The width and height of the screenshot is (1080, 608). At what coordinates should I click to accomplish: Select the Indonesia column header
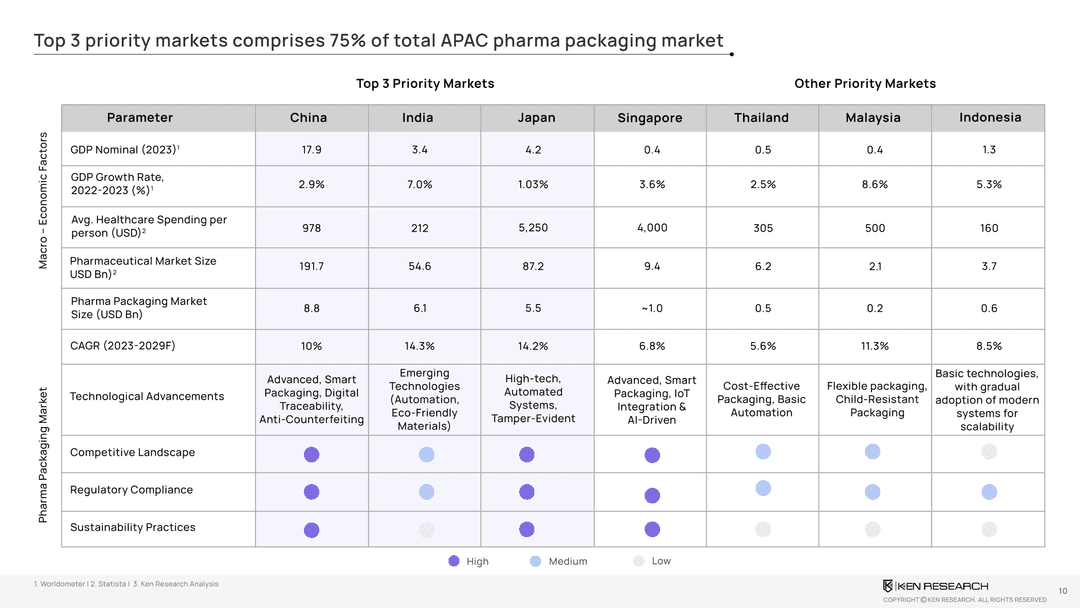coord(989,118)
